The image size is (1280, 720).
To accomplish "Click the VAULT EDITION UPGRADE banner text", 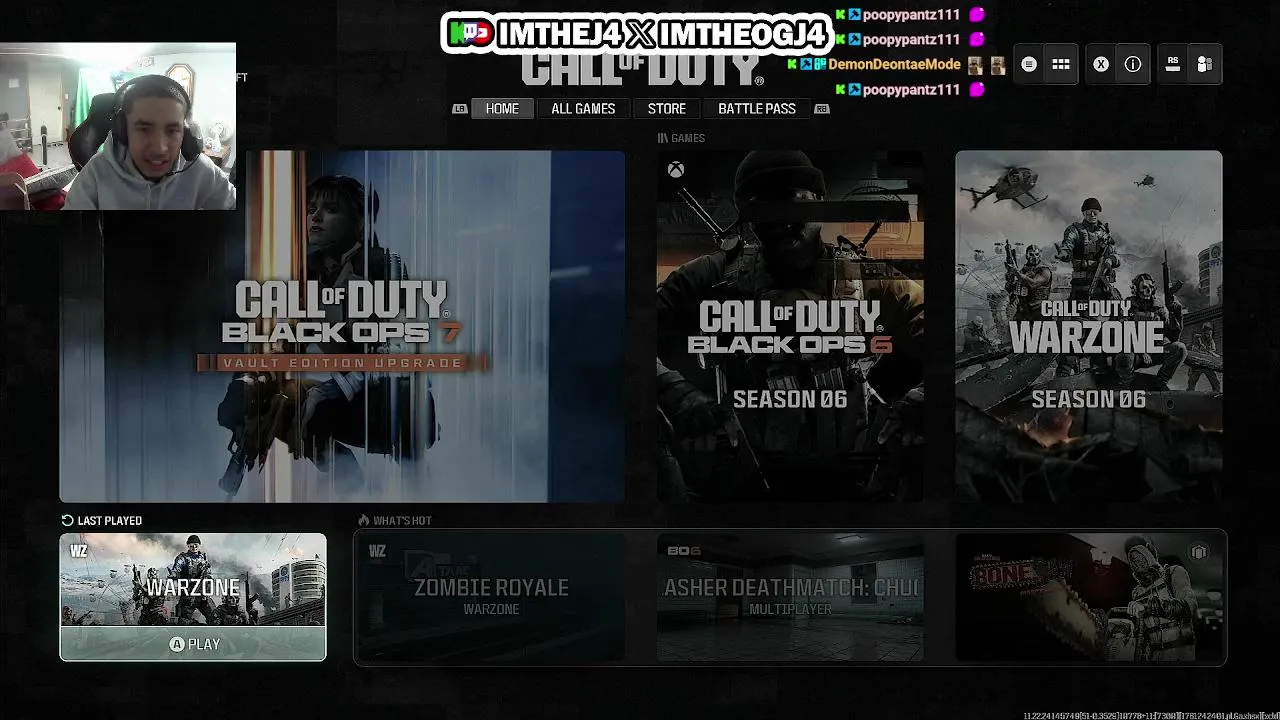I will 343,363.
